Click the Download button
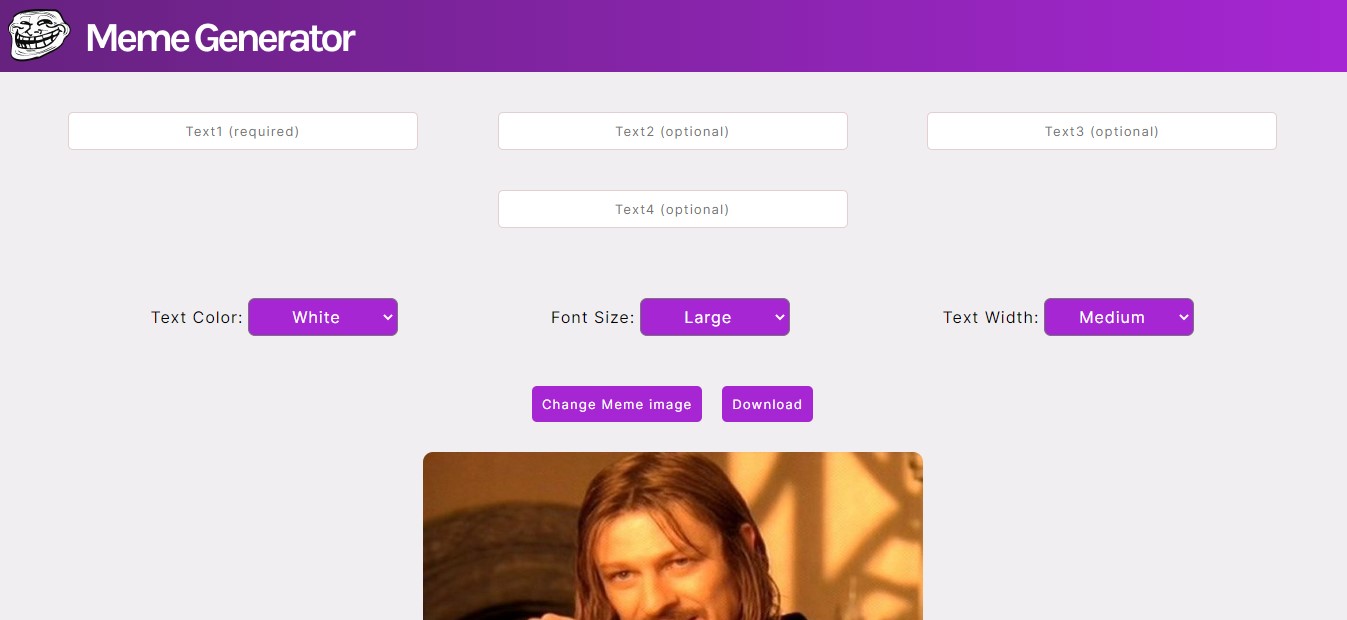1347x620 pixels. [767, 404]
